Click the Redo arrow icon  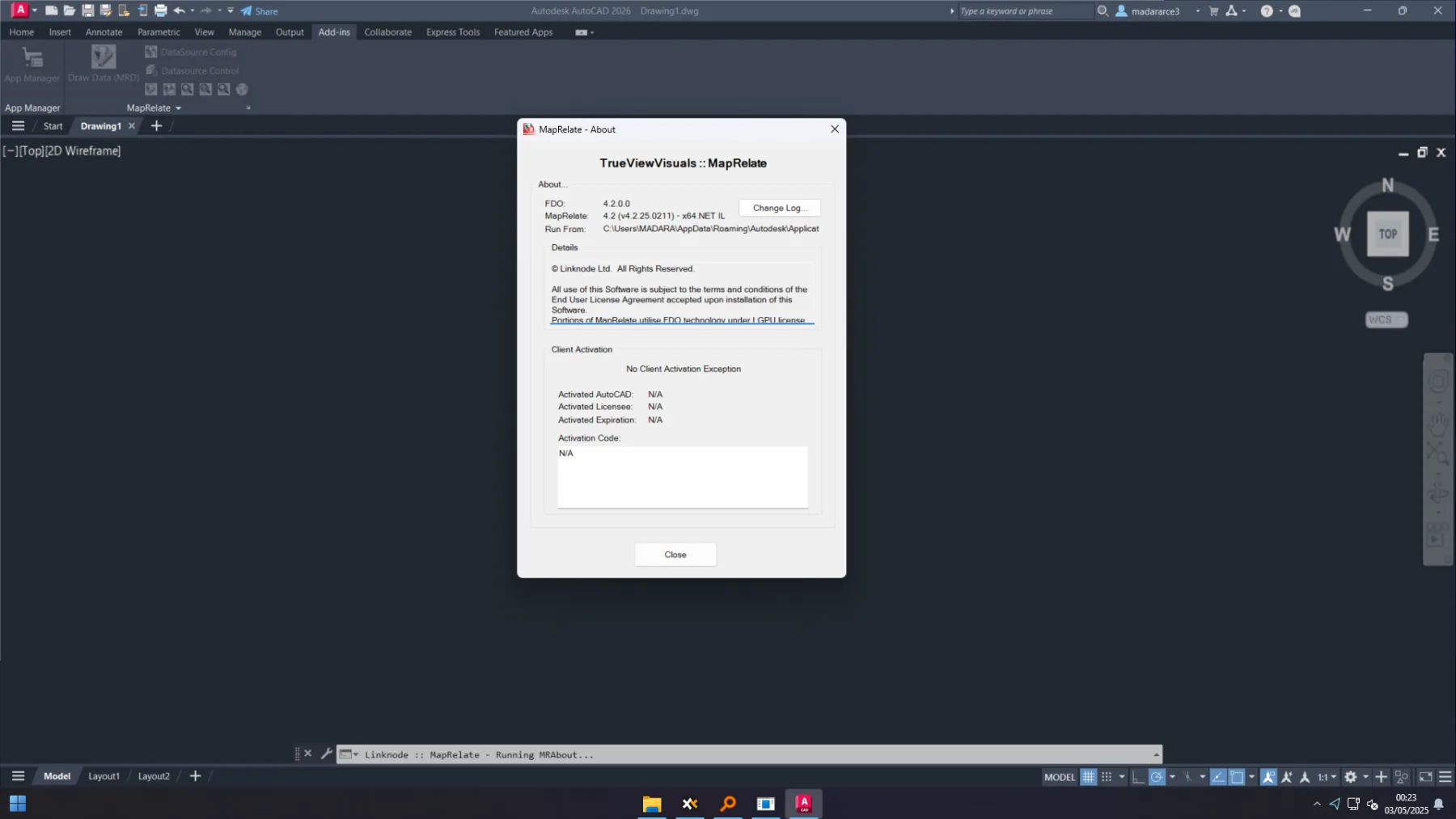(206, 11)
